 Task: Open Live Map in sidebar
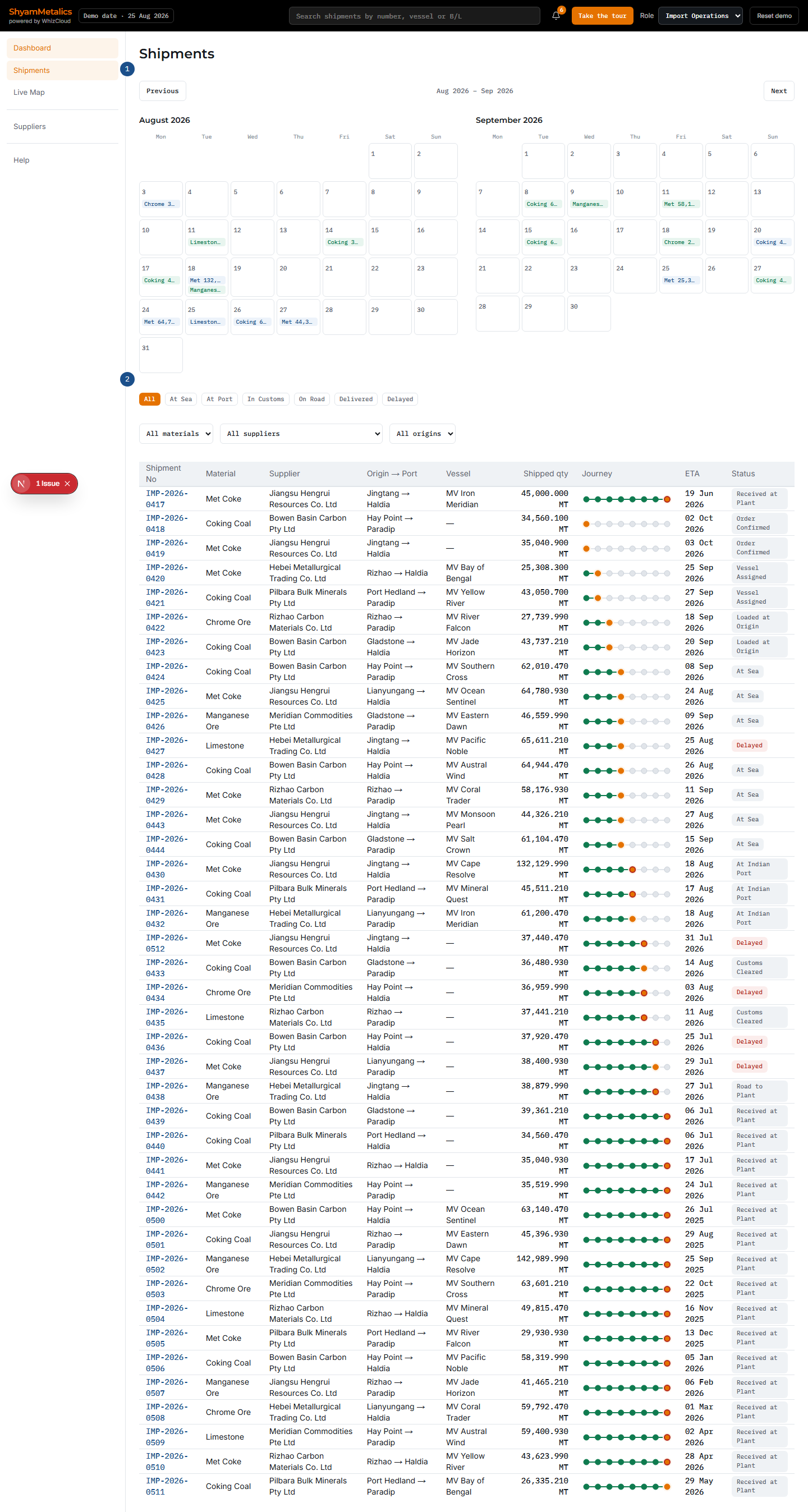point(62,92)
